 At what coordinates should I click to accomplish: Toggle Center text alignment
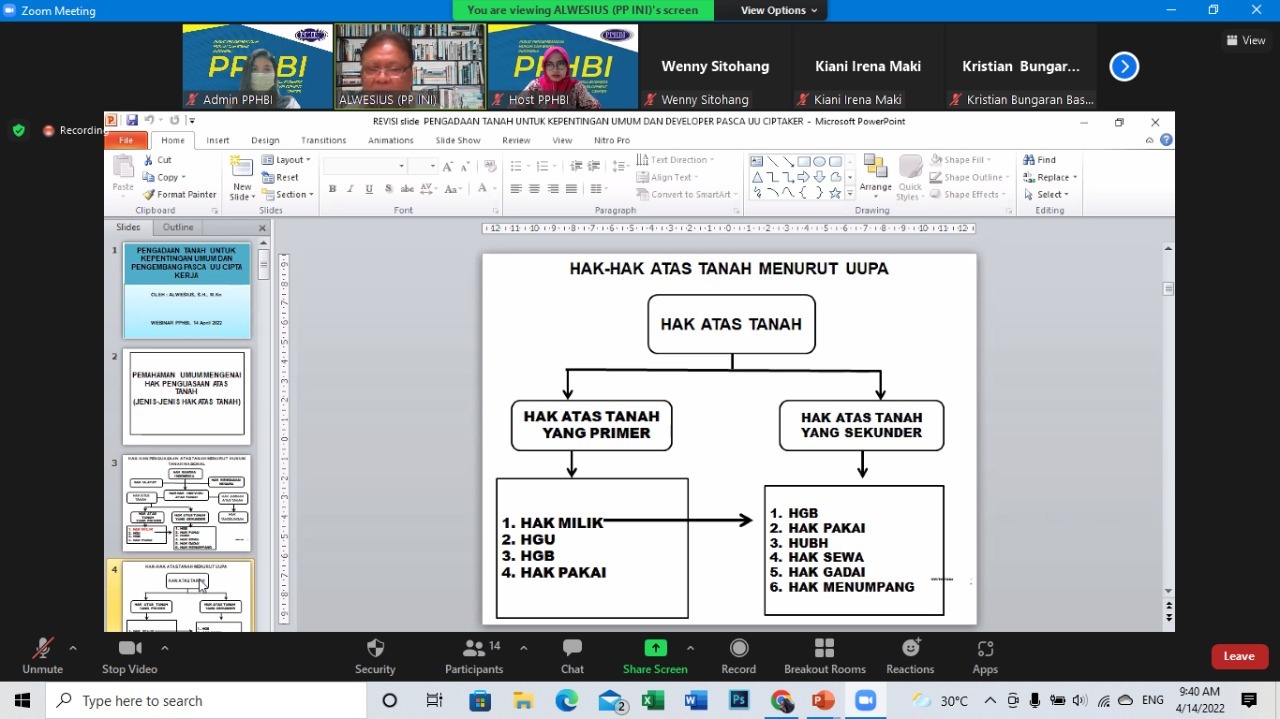point(534,189)
